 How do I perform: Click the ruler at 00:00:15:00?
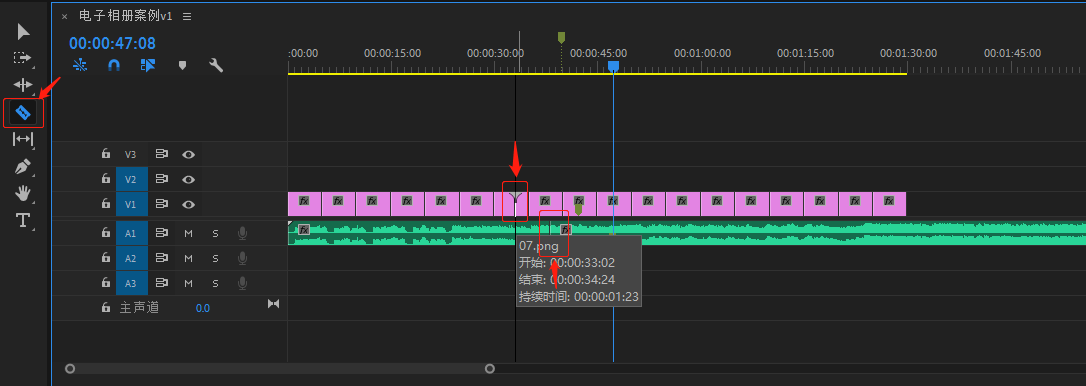392,53
